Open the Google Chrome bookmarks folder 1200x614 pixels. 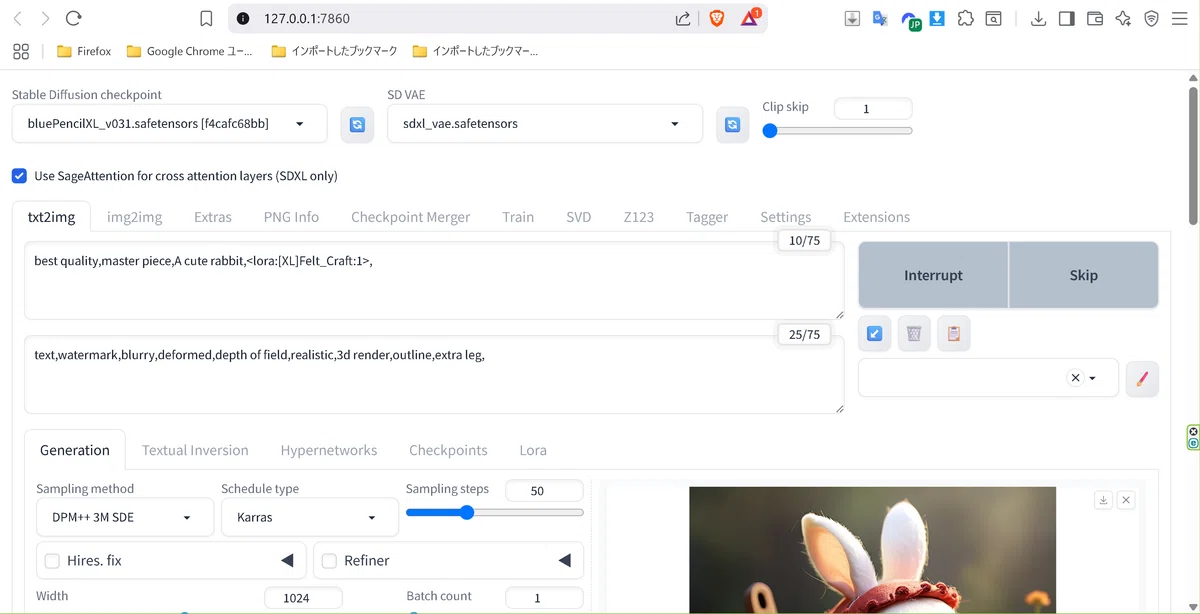(x=190, y=51)
